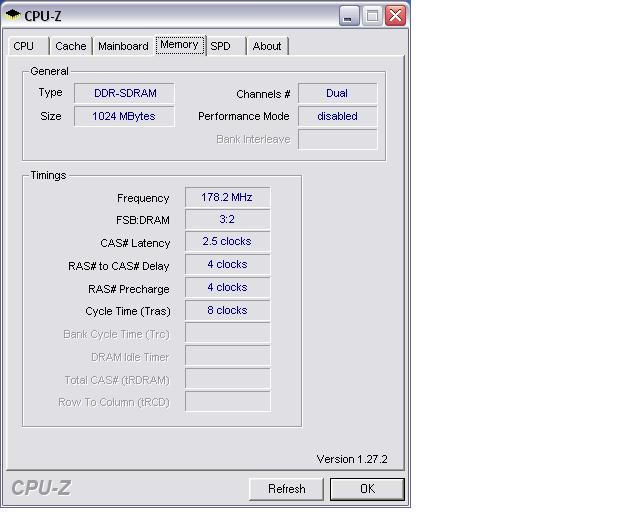Minimize the CPU-Z window
The height and width of the screenshot is (512, 640).
[349, 16]
